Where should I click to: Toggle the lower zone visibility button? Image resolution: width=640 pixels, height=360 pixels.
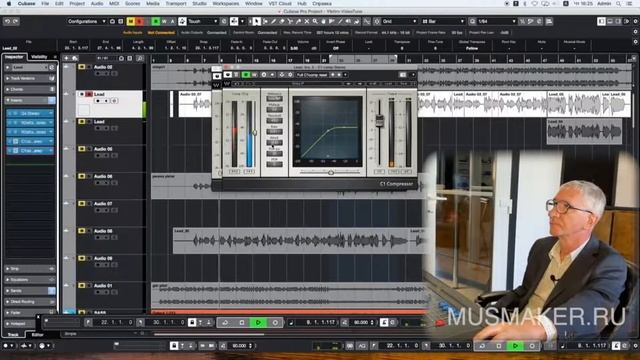610,21
